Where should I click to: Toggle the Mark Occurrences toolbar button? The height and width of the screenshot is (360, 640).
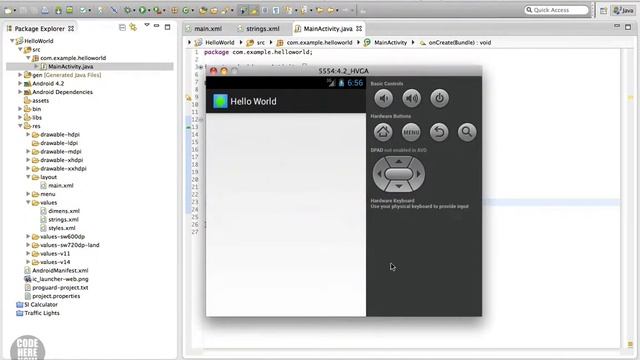click(253, 10)
